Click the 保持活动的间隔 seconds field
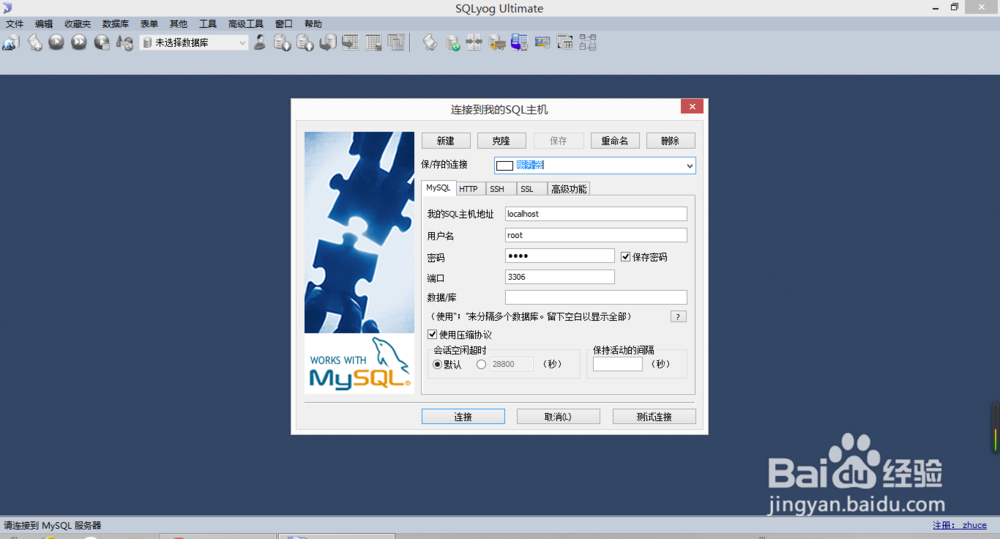1000x539 pixels. [617, 364]
